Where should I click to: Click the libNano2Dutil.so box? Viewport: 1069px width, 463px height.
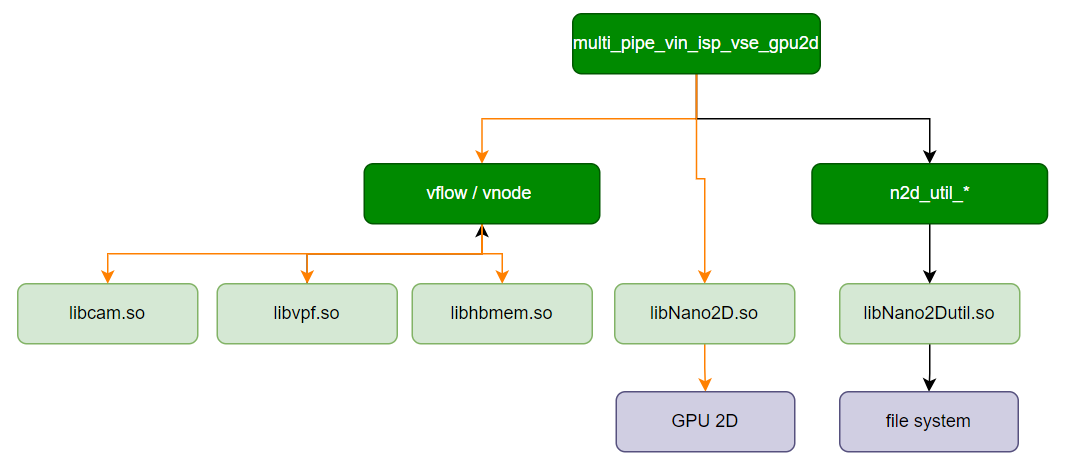(929, 314)
